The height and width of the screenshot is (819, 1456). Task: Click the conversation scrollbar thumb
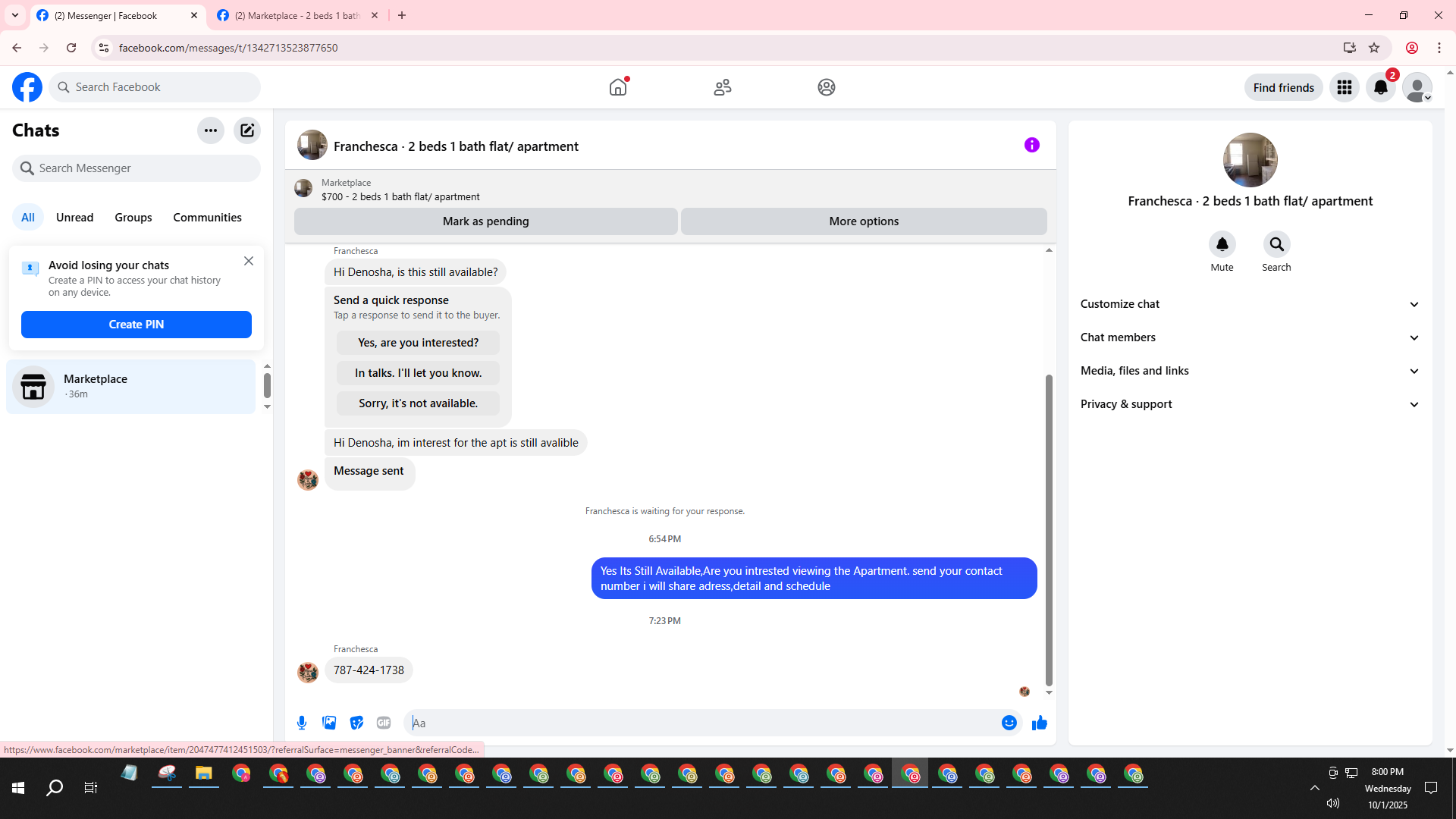(1049, 529)
